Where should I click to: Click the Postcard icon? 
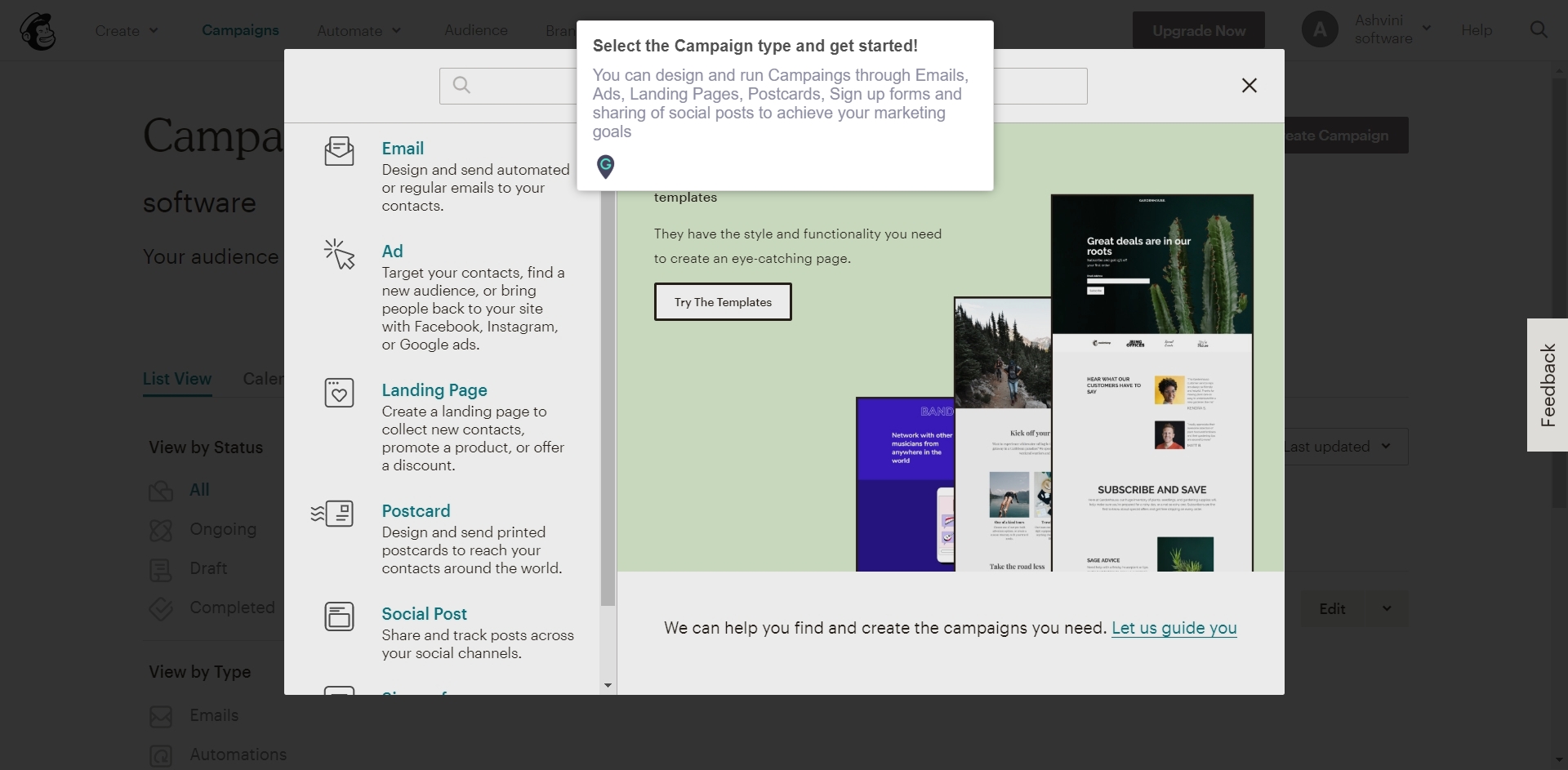[x=332, y=514]
